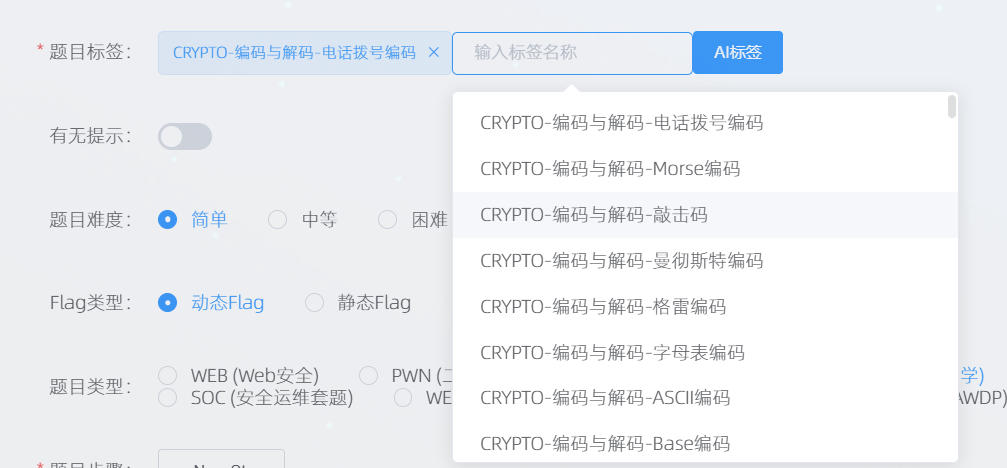This screenshot has width=1007, height=468.
Task: Click the AI标签 button
Action: [x=737, y=53]
